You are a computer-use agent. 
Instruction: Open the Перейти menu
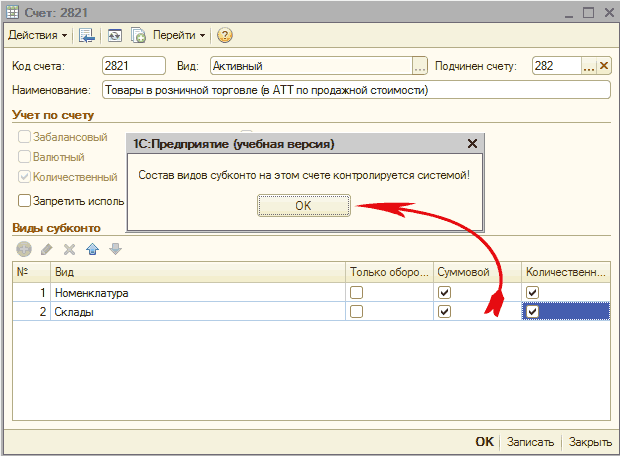click(180, 35)
